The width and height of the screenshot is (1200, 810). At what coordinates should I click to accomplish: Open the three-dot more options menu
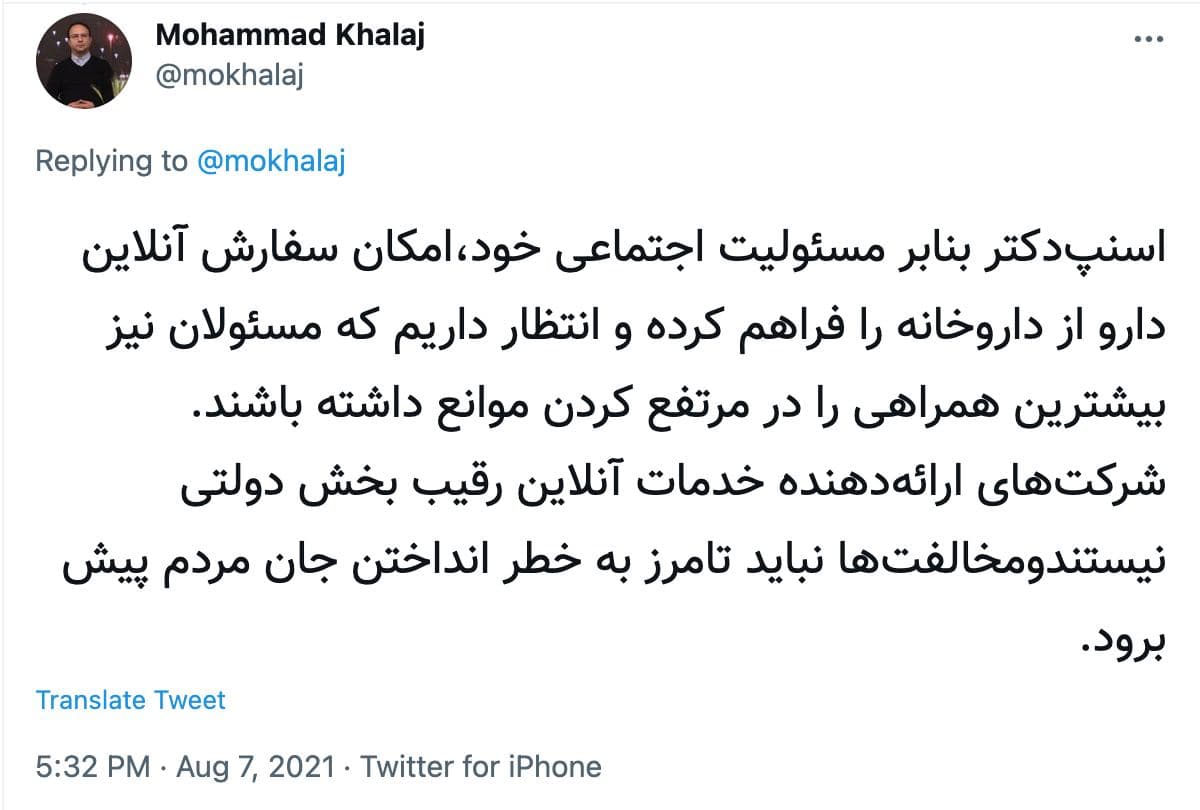1148,39
